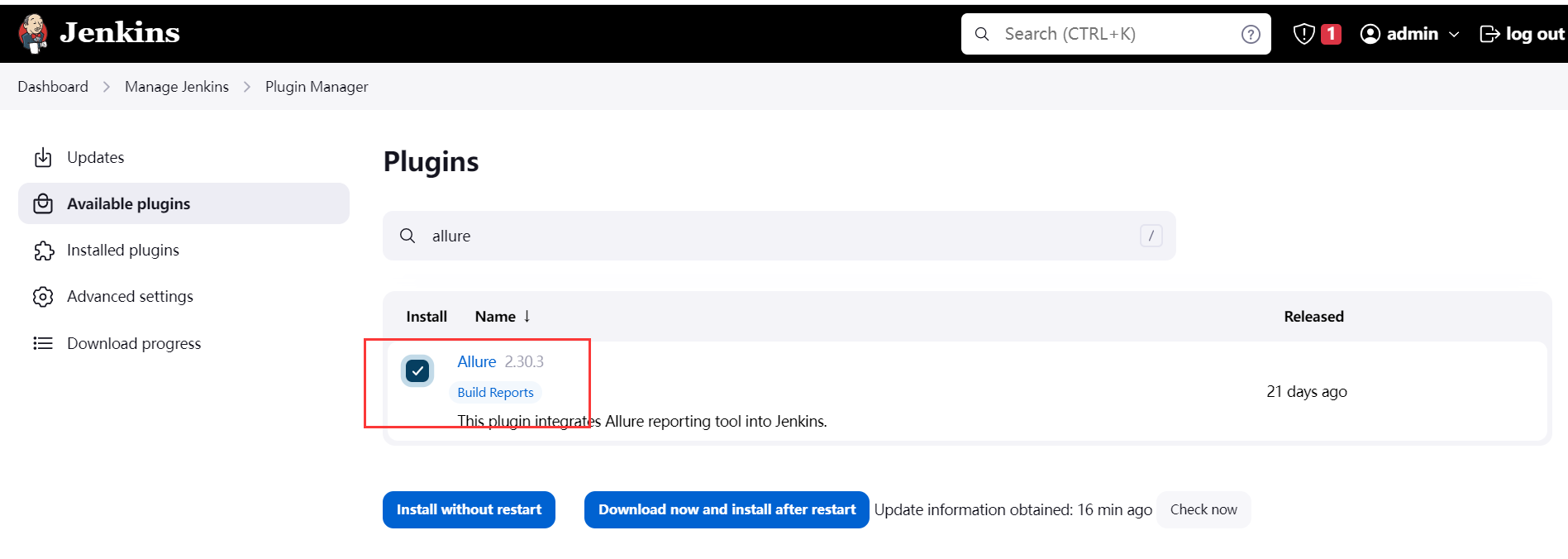The width and height of the screenshot is (1568, 559).
Task: Open search help question mark icon
Action: tap(1251, 34)
